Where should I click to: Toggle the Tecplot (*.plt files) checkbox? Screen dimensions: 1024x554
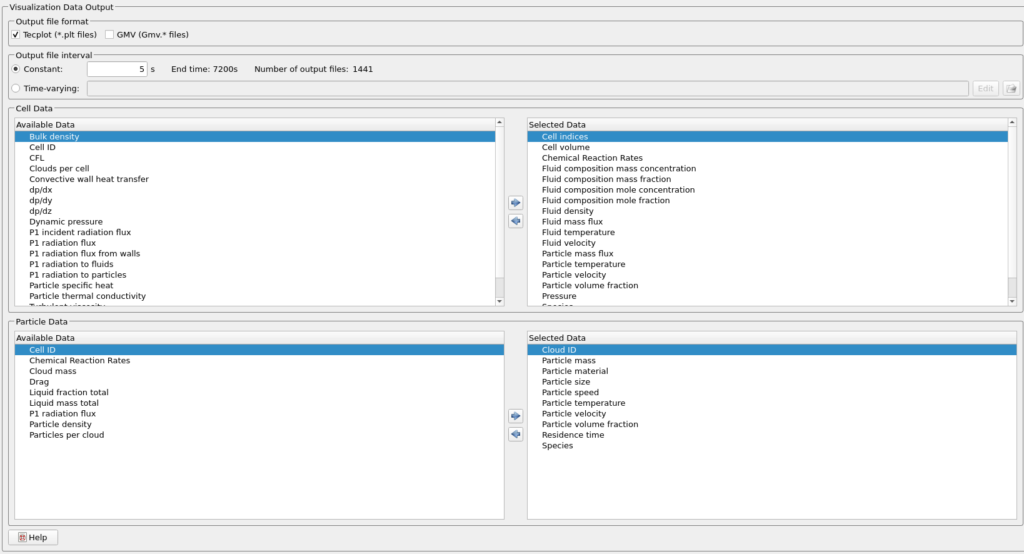[16, 35]
